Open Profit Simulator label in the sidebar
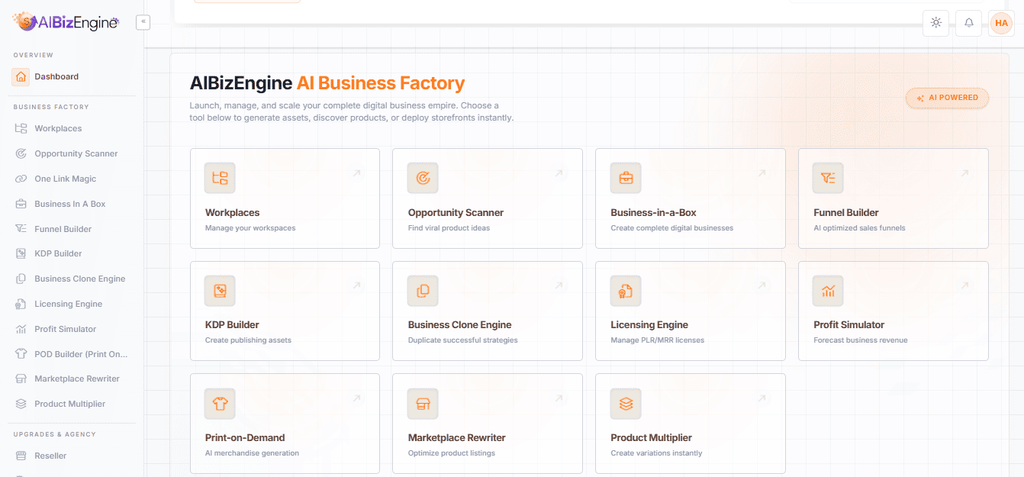 click(65, 329)
